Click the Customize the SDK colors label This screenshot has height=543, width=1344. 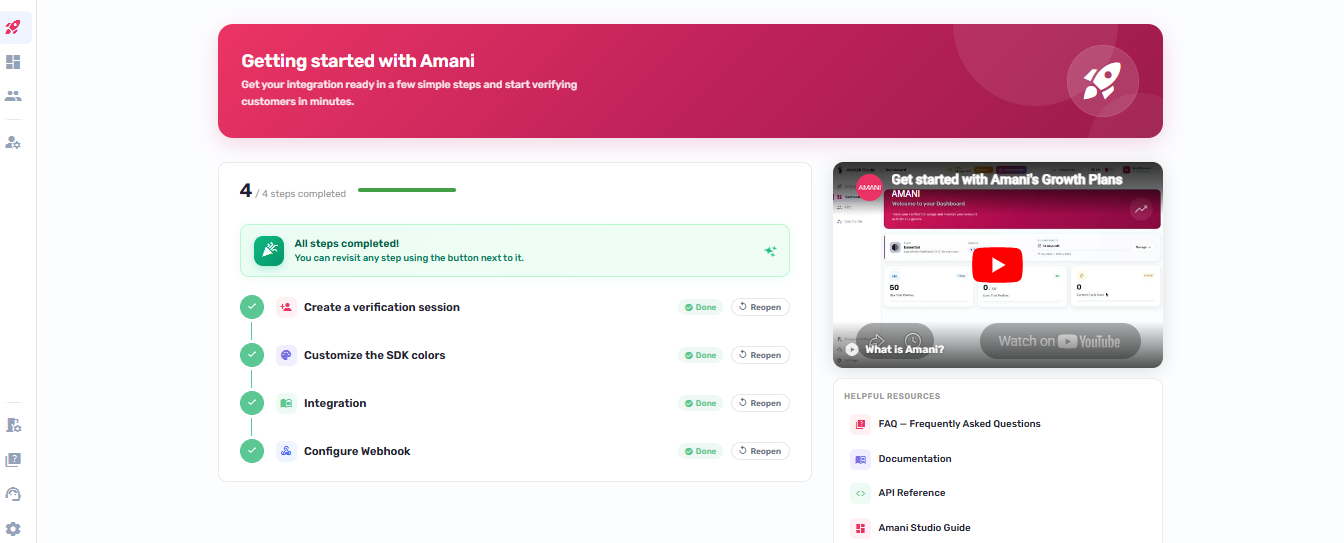pyautogui.click(x=375, y=355)
